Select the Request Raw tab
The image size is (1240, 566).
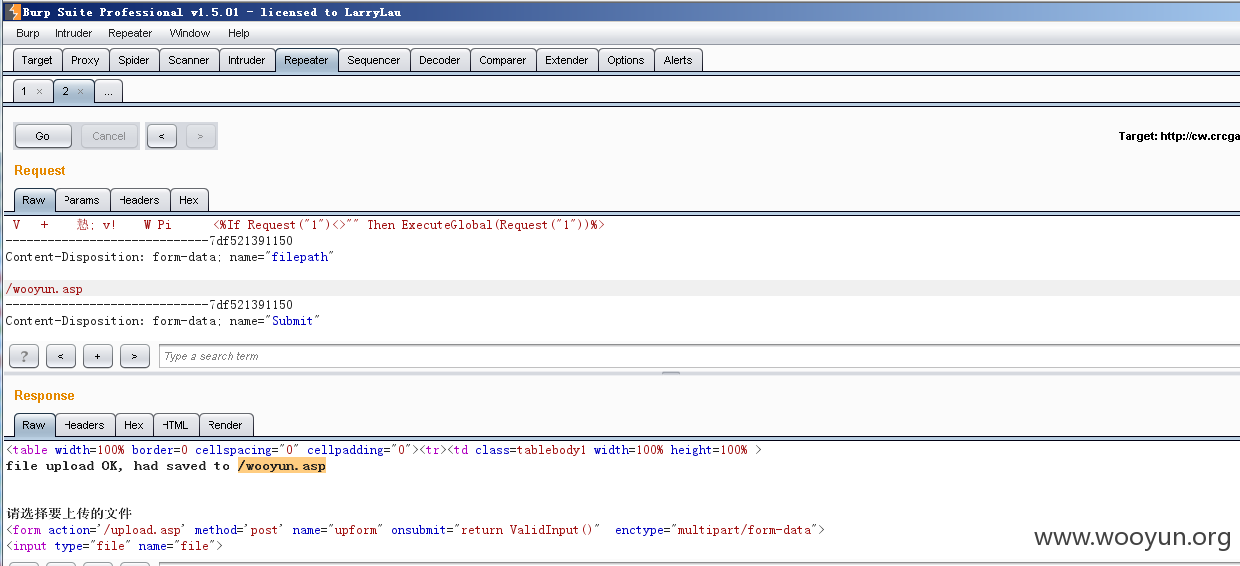point(34,200)
